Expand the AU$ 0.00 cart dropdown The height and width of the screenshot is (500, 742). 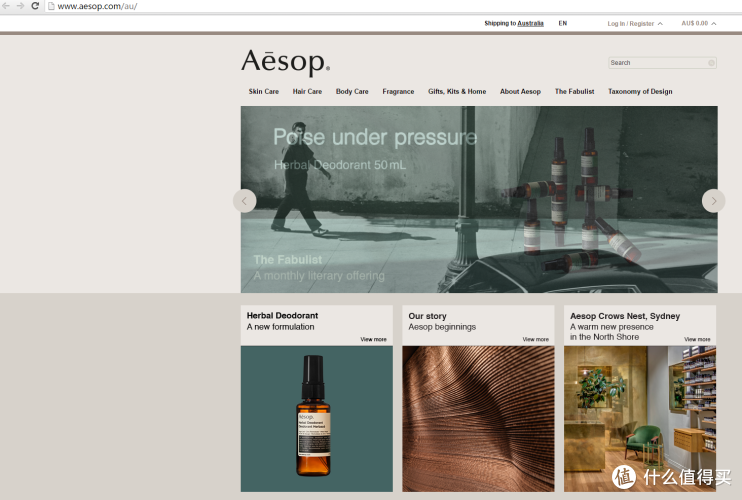698,23
